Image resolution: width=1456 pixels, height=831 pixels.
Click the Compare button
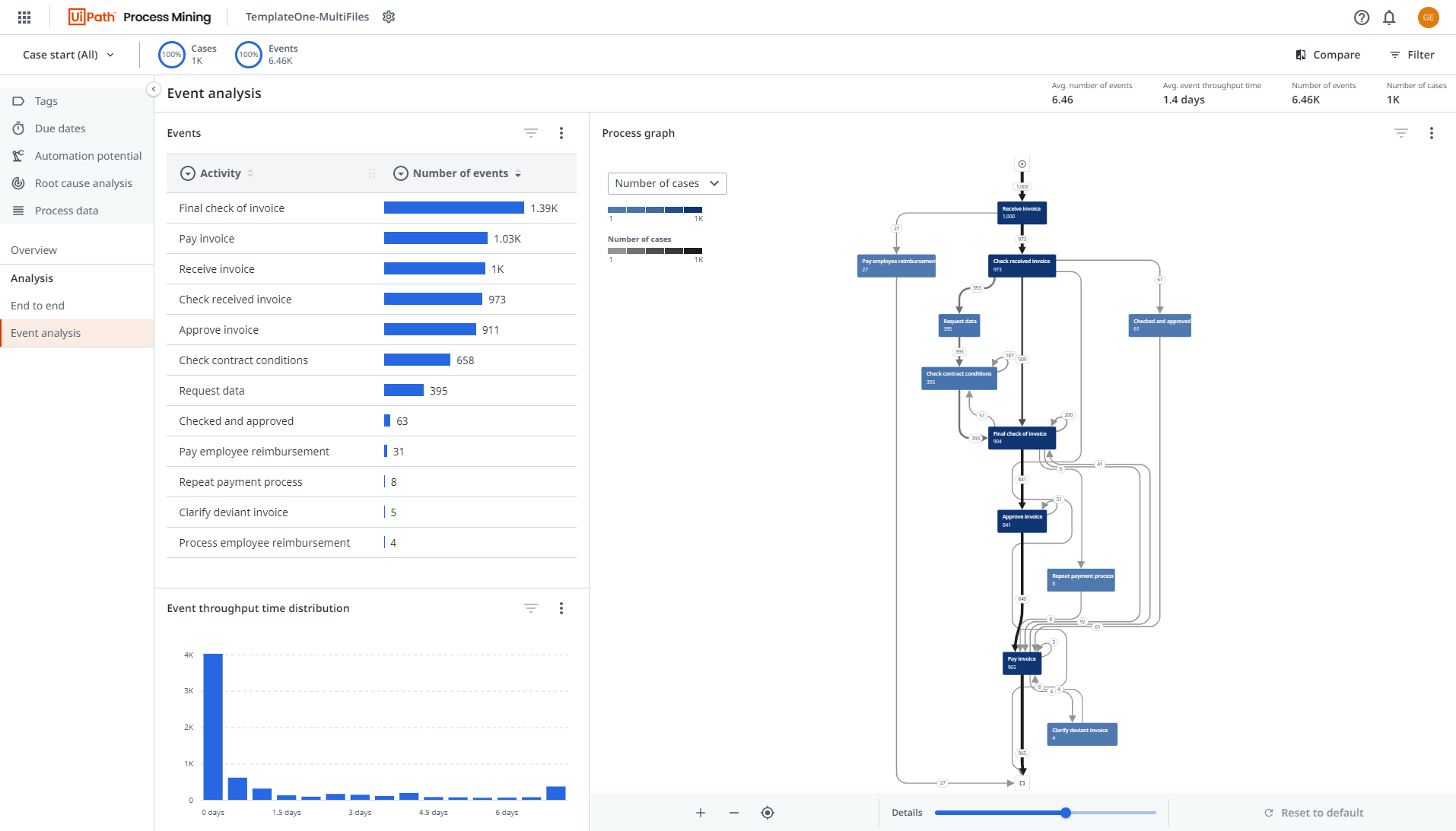[x=1327, y=54]
